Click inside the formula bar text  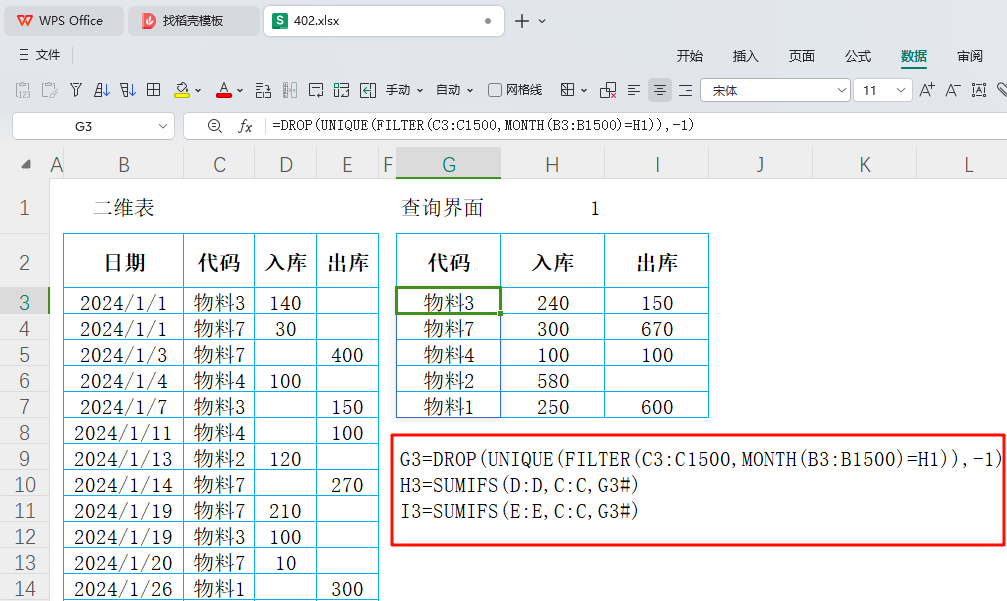click(483, 125)
